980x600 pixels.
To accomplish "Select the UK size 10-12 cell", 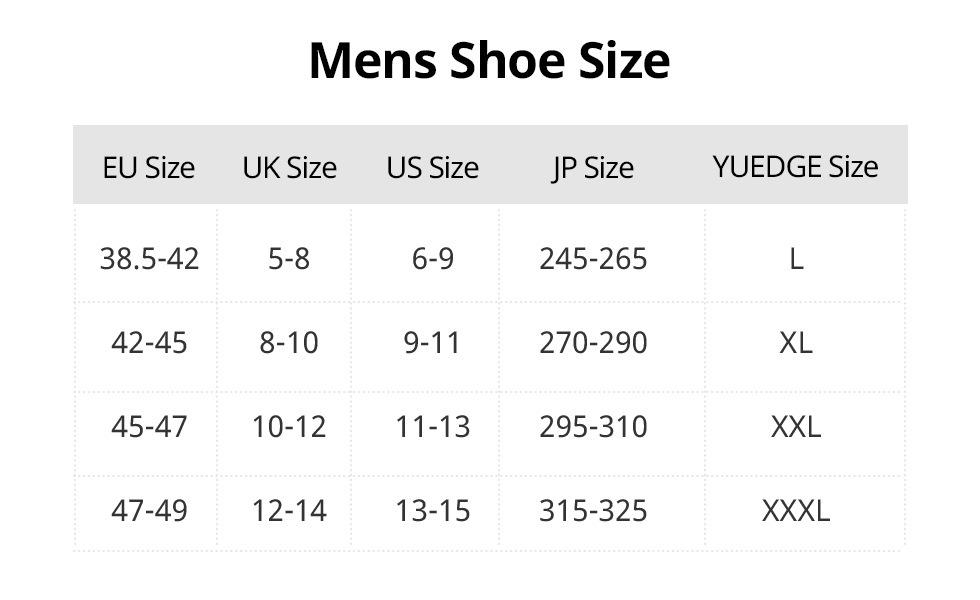I will [289, 427].
